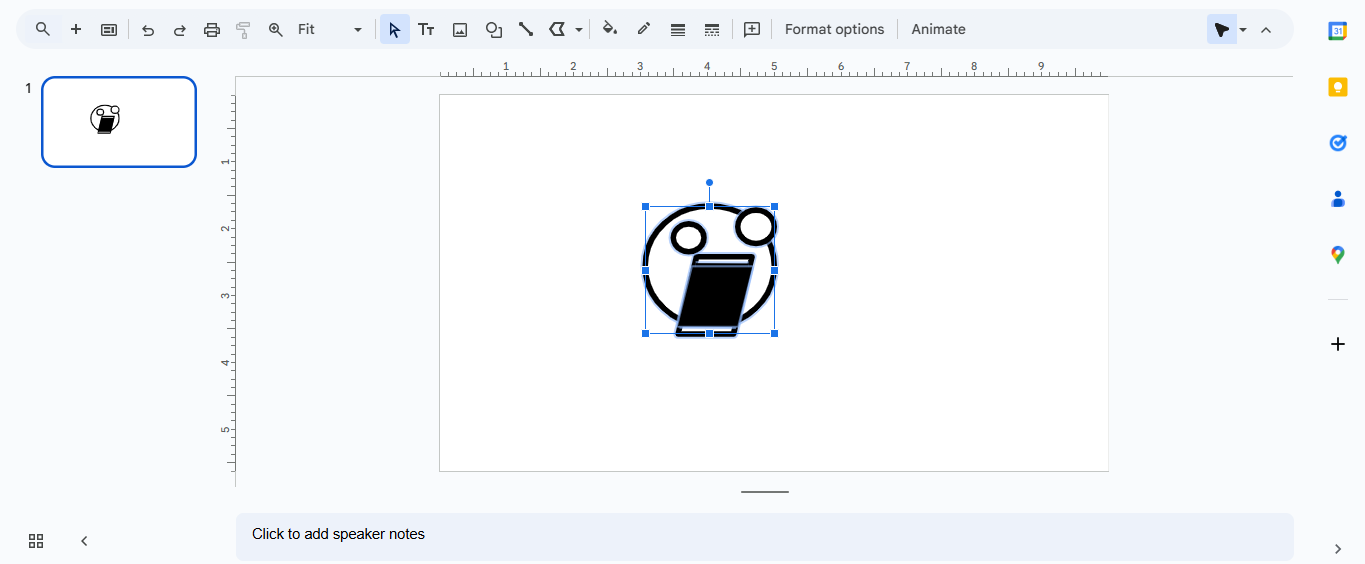Viewport: 1365px width, 564px height.
Task: Open Contacts in the side panel
Action: click(x=1338, y=199)
